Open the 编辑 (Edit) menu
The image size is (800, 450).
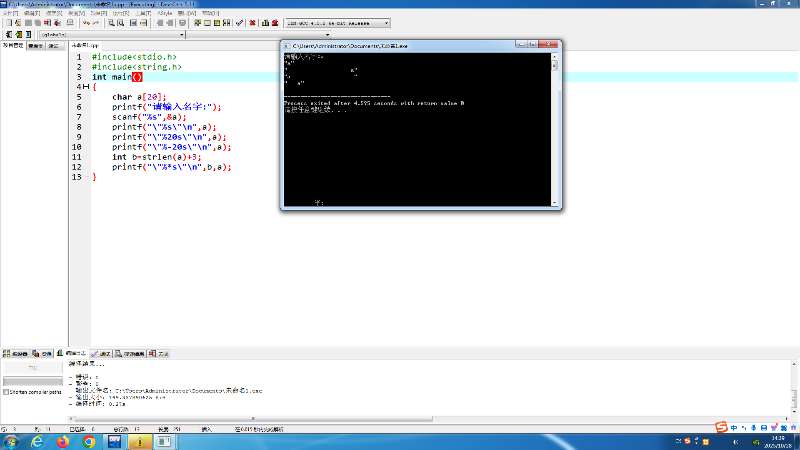coord(32,13)
